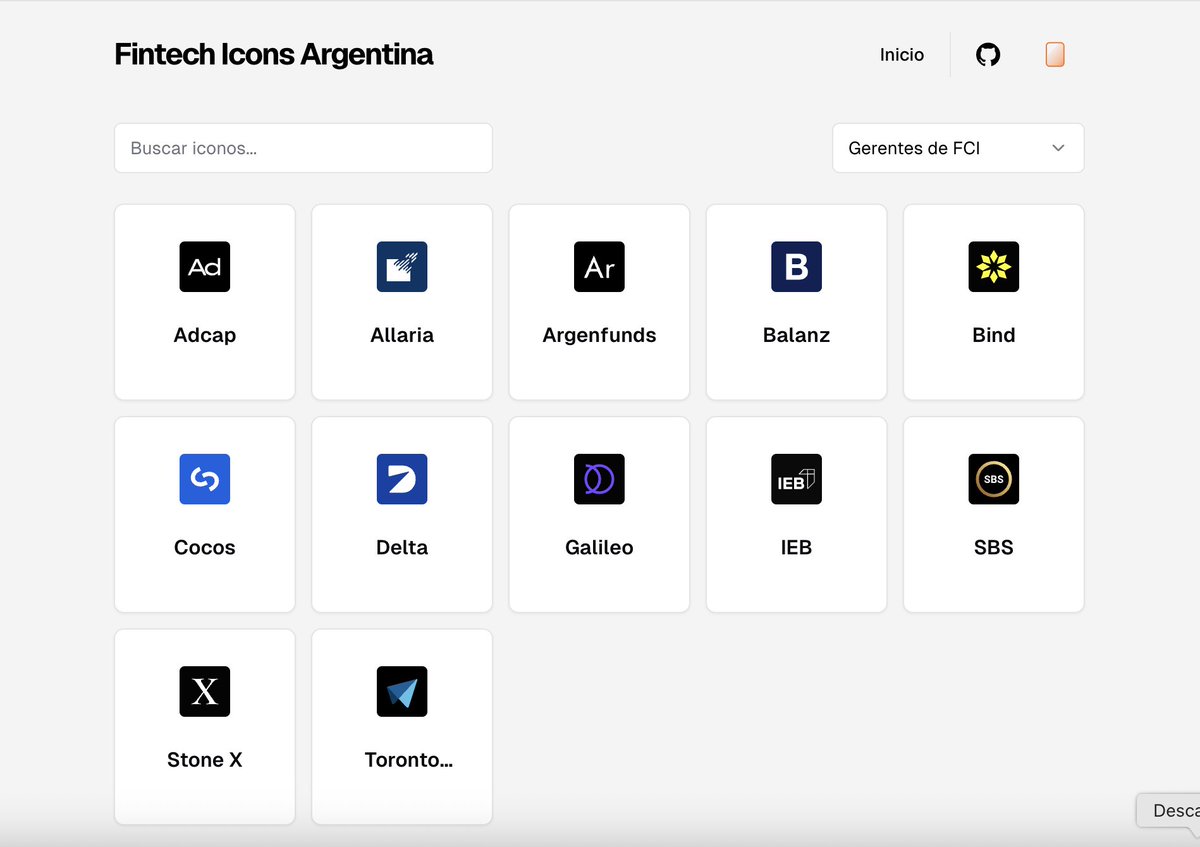1200x847 pixels.
Task: Focus the Buscar iconos search field
Action: tap(303, 148)
